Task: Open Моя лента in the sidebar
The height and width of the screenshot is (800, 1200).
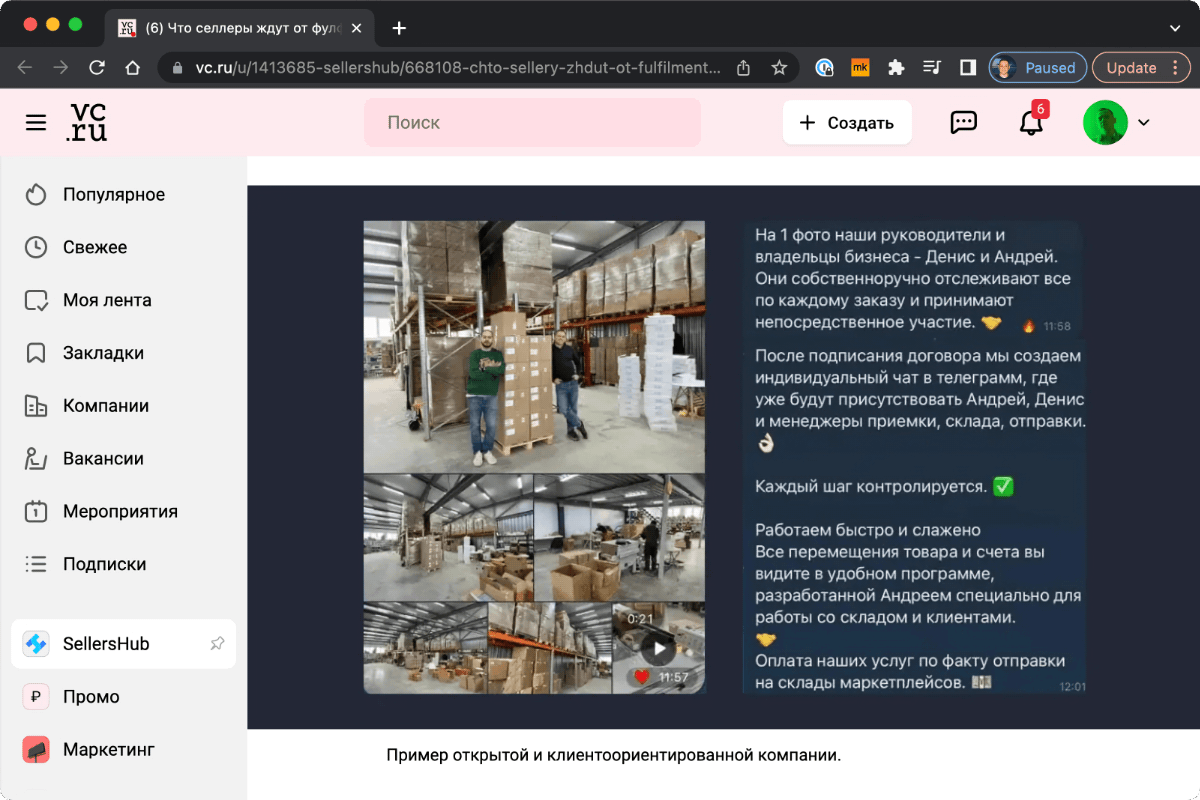Action: coord(108,300)
